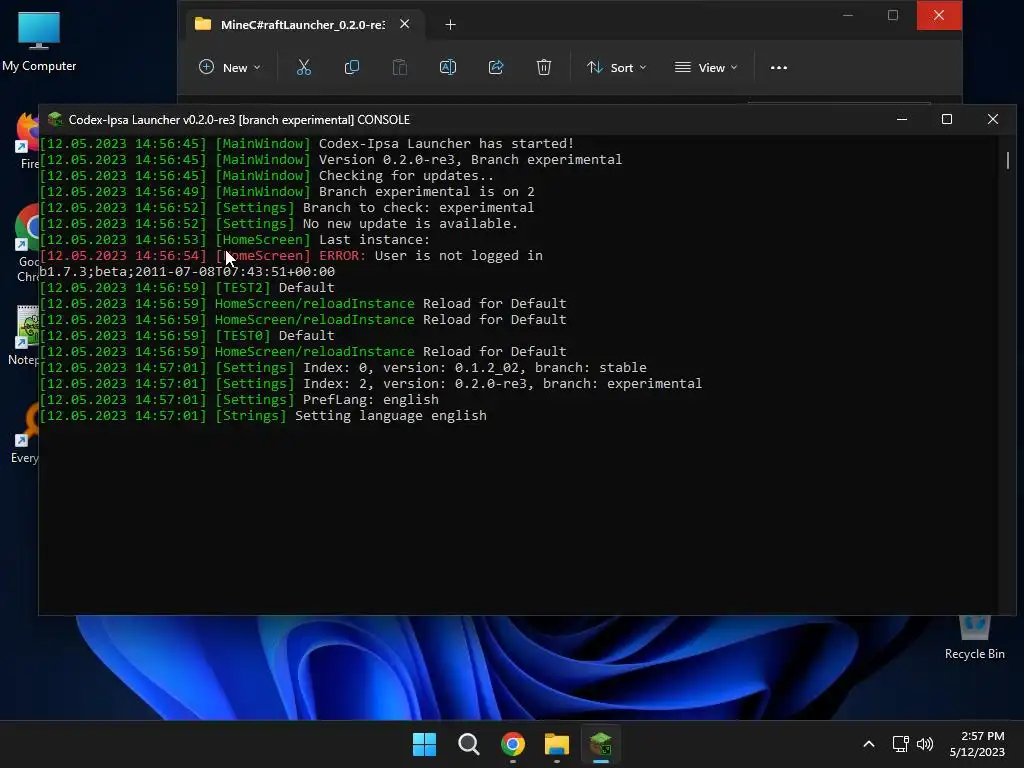Image resolution: width=1024 pixels, height=768 pixels.
Task: Click the console vertical scrollbar thumb
Action: point(1008,161)
